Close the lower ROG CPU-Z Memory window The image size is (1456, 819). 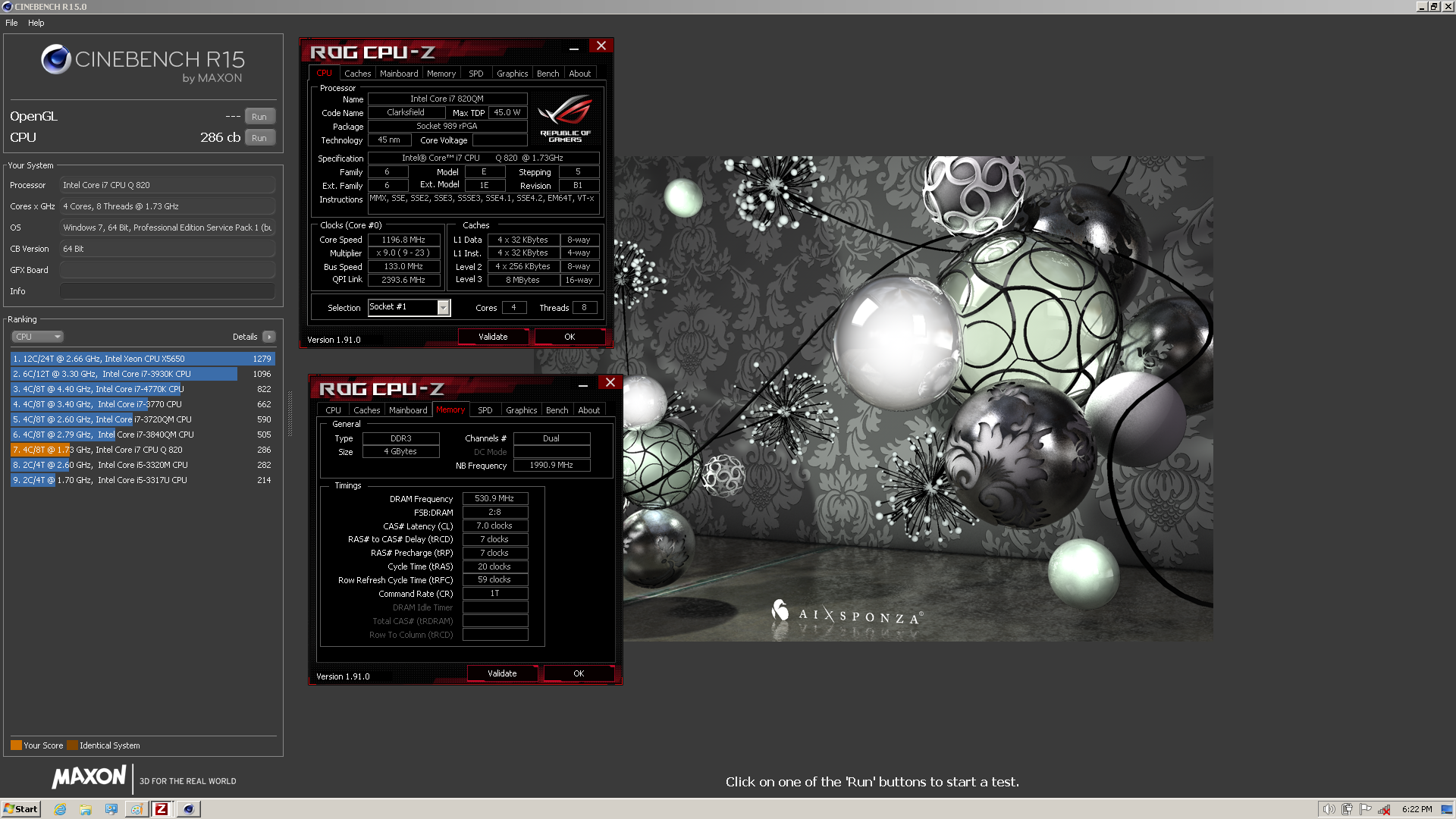tap(610, 383)
